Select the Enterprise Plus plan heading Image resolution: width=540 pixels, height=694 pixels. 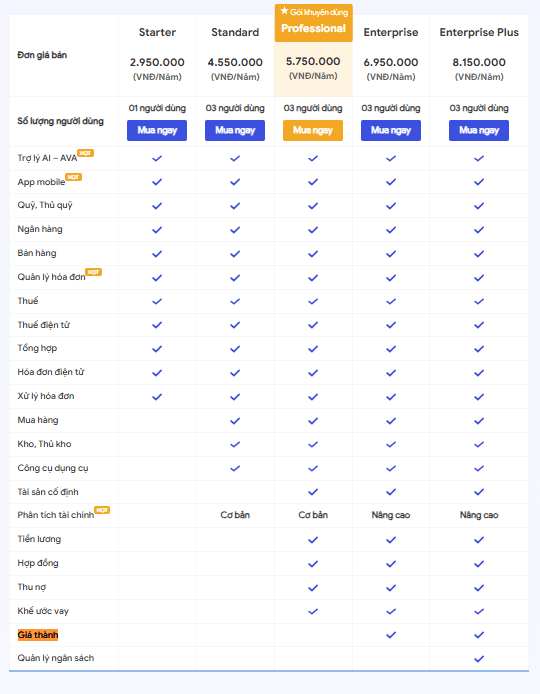(x=479, y=32)
